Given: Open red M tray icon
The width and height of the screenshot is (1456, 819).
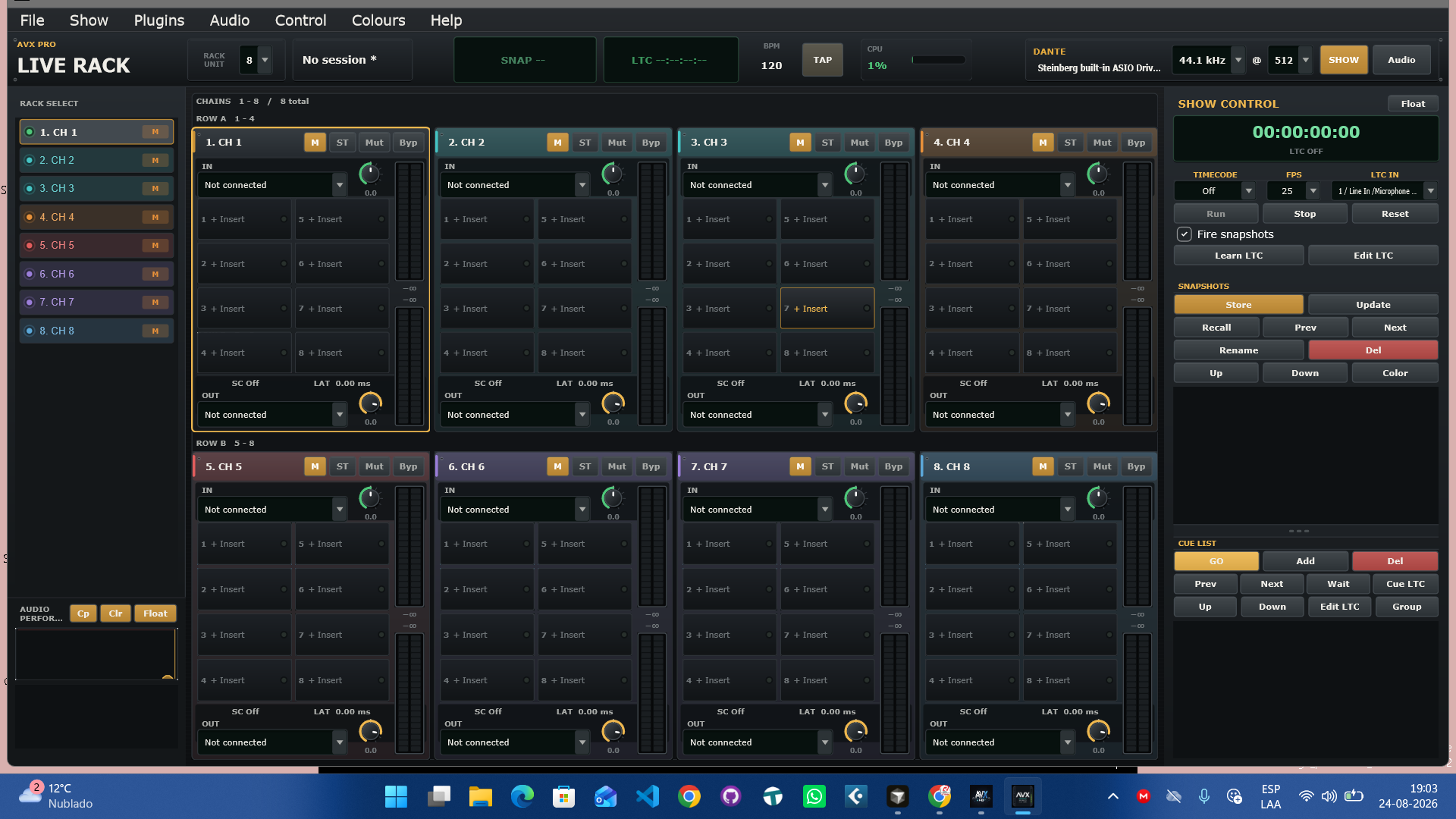Looking at the screenshot, I should pos(1143,796).
